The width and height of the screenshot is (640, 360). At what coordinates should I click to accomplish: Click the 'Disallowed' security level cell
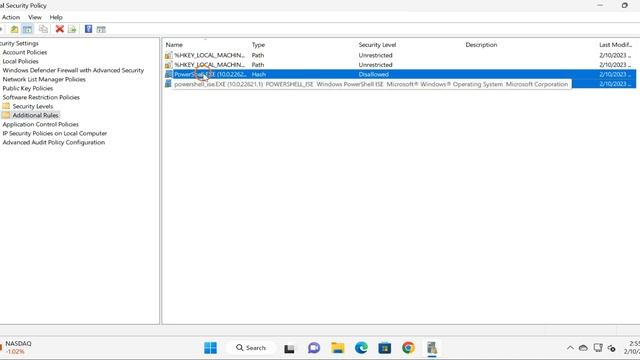(373, 74)
